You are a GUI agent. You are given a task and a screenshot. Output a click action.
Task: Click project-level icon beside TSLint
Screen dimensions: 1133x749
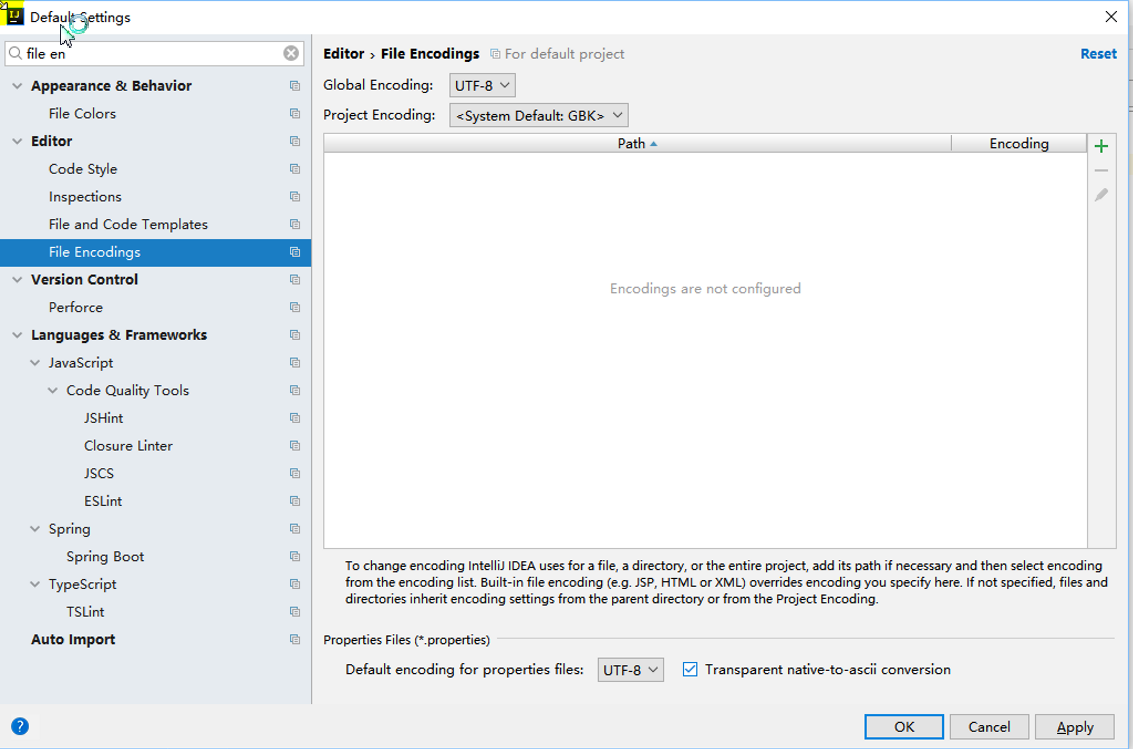[x=295, y=612]
